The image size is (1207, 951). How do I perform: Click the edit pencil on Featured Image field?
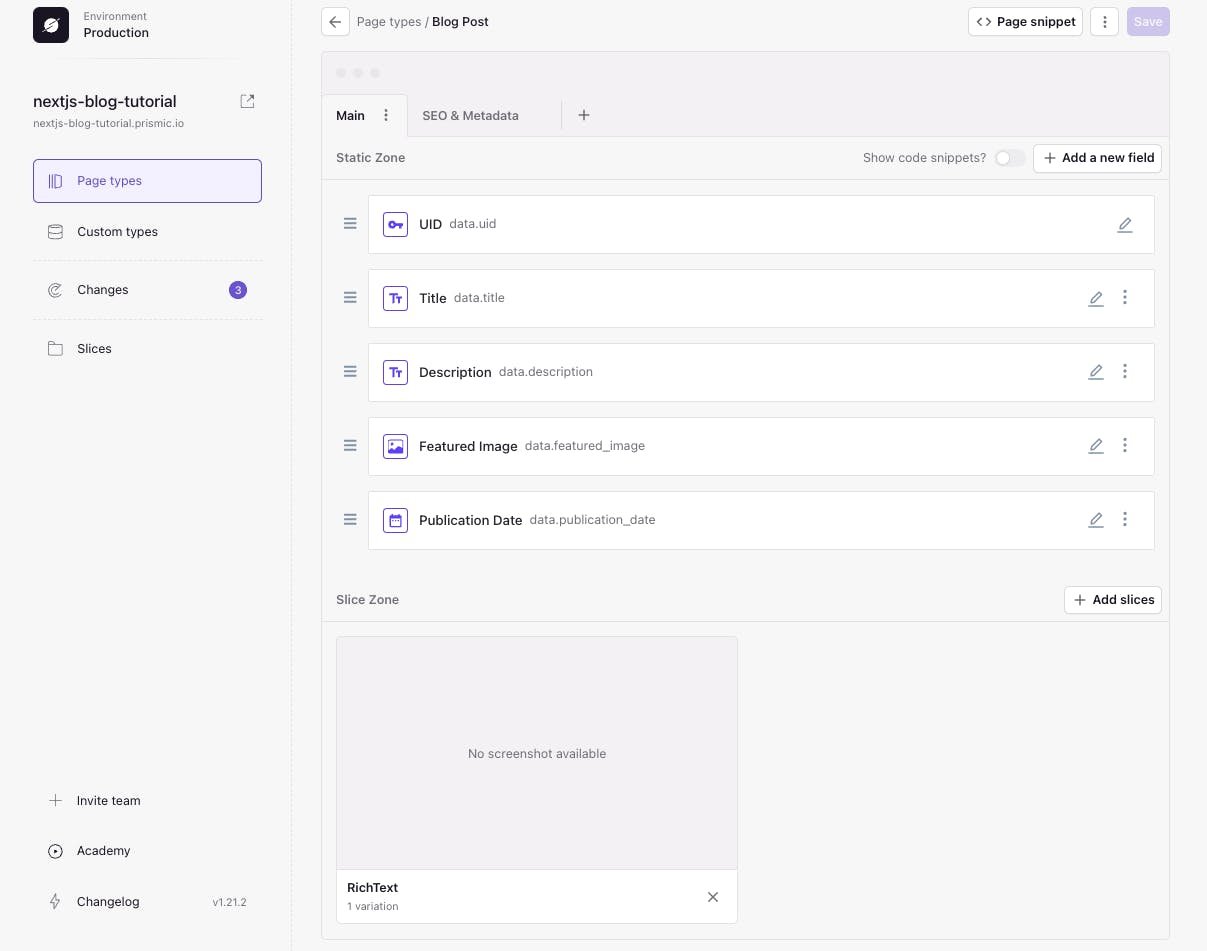[1096, 446]
